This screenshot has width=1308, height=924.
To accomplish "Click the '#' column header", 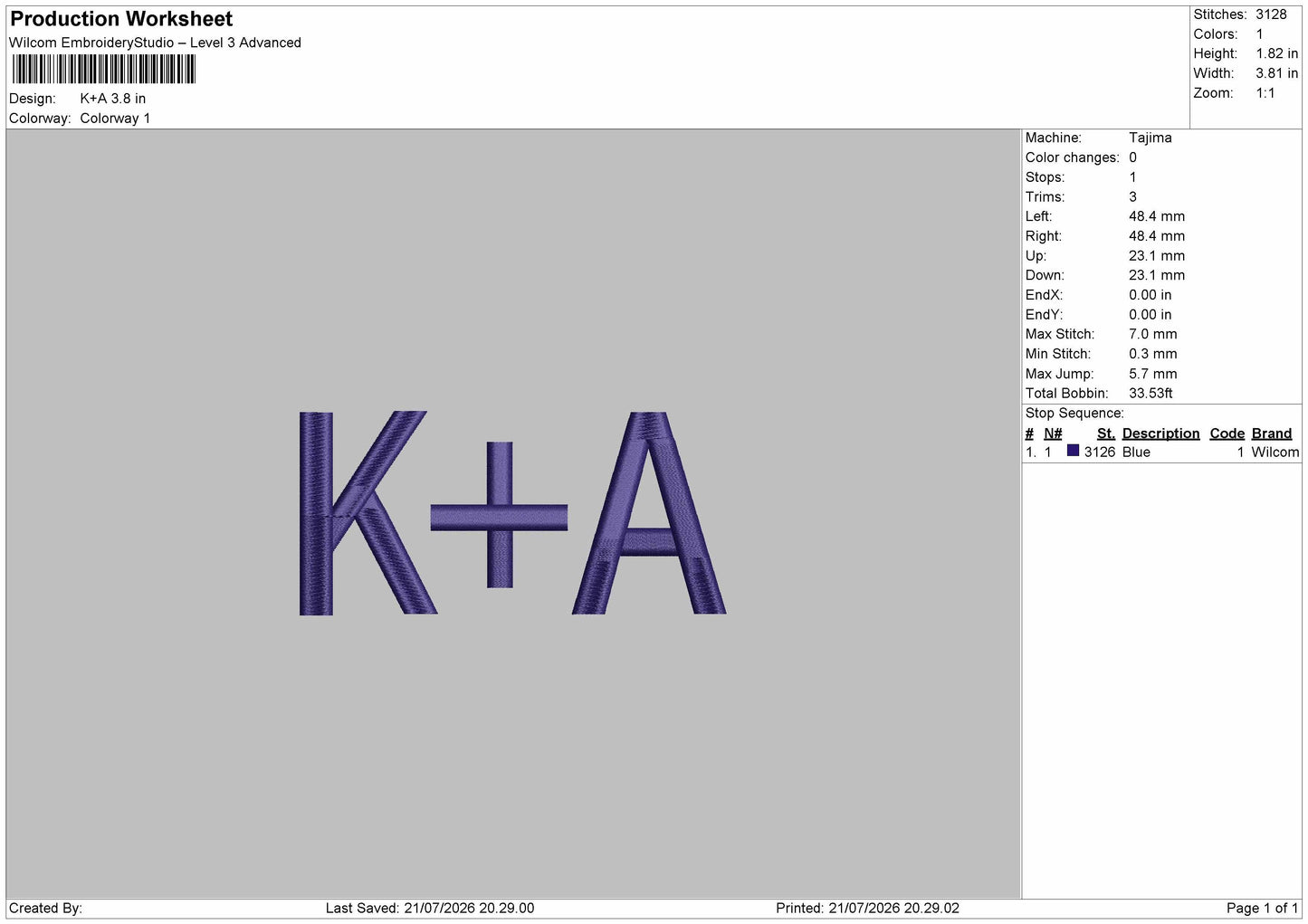I will coord(1029,433).
